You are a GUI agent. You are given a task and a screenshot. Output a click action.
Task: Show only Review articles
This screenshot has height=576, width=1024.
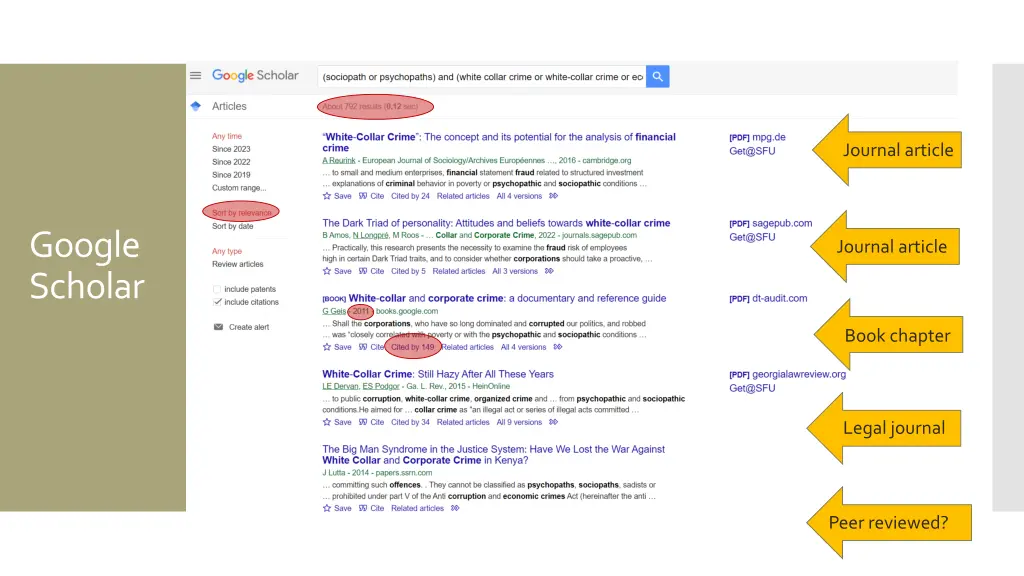238,264
